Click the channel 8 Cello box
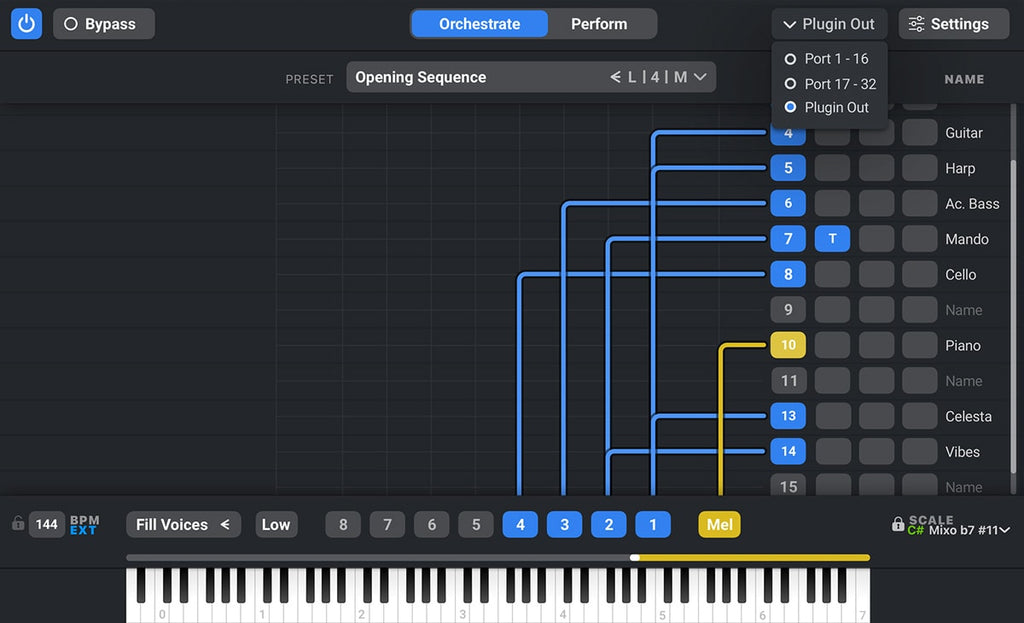 point(788,274)
